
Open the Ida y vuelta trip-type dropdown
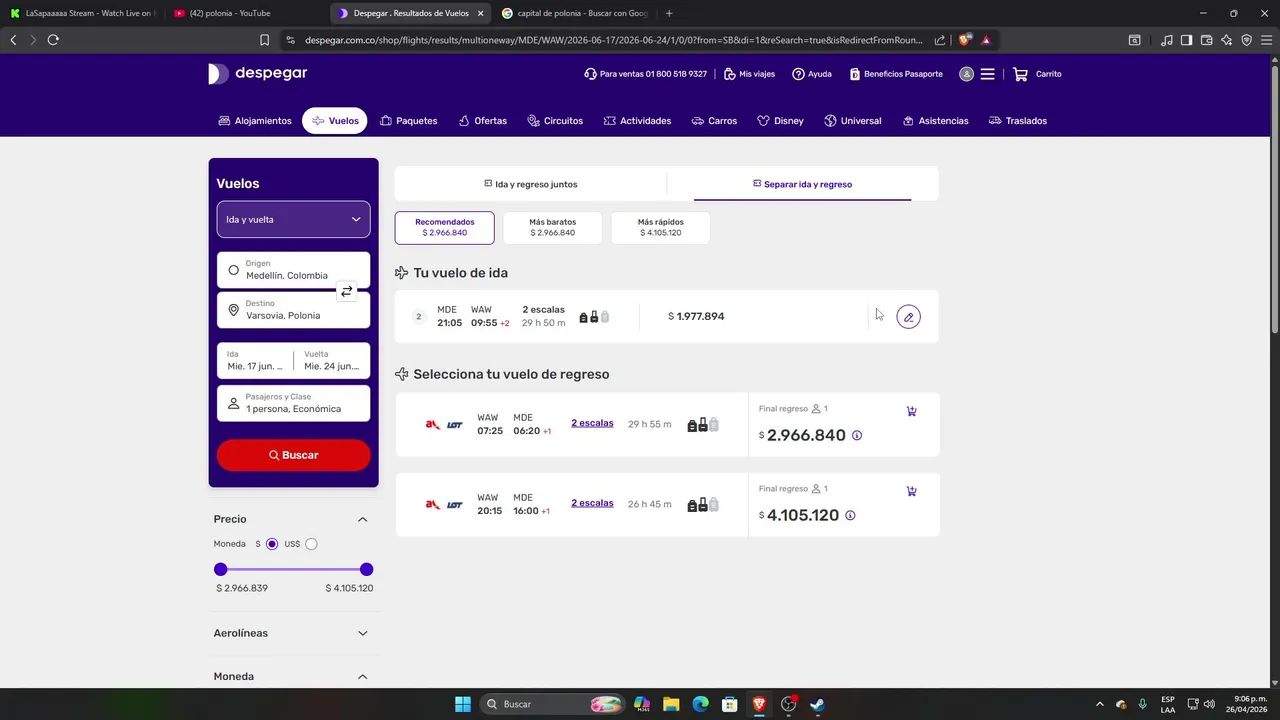pyautogui.click(x=293, y=219)
